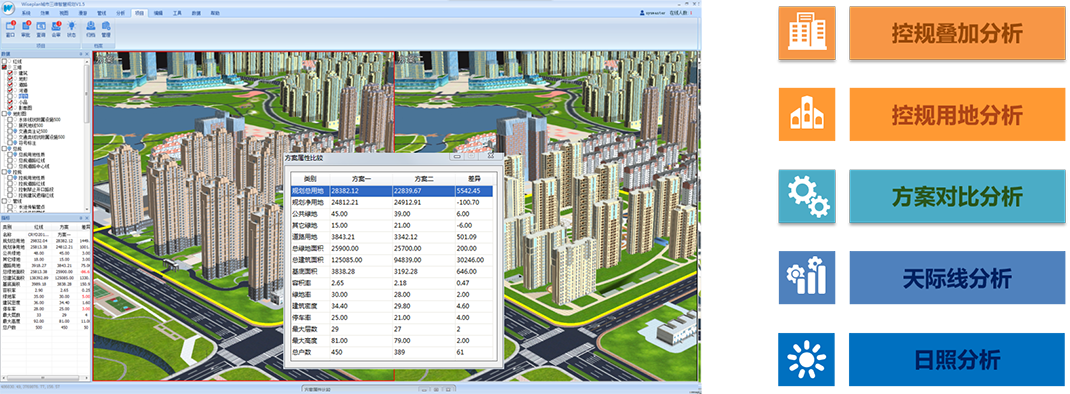Screen dimensions: 1070x394
Task: Click the 管理 icon in the ribbon
Action: [106, 26]
